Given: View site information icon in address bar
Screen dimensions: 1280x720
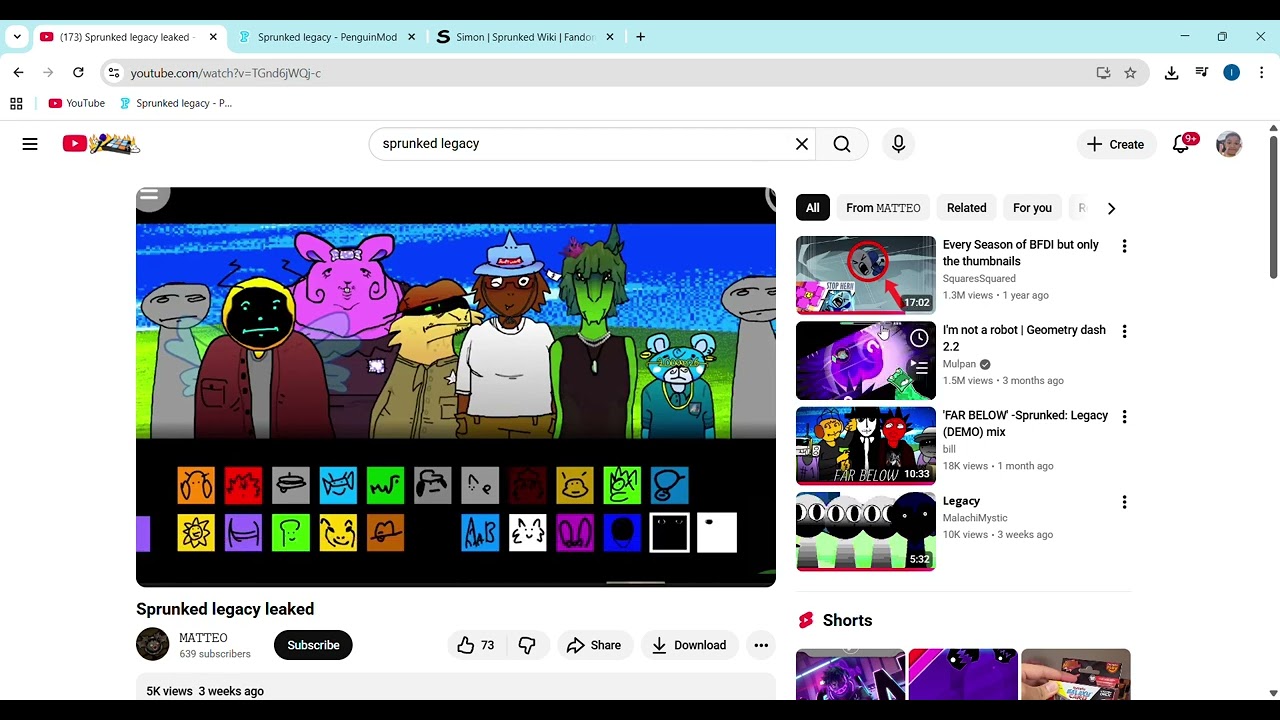Looking at the screenshot, I should coord(114,73).
